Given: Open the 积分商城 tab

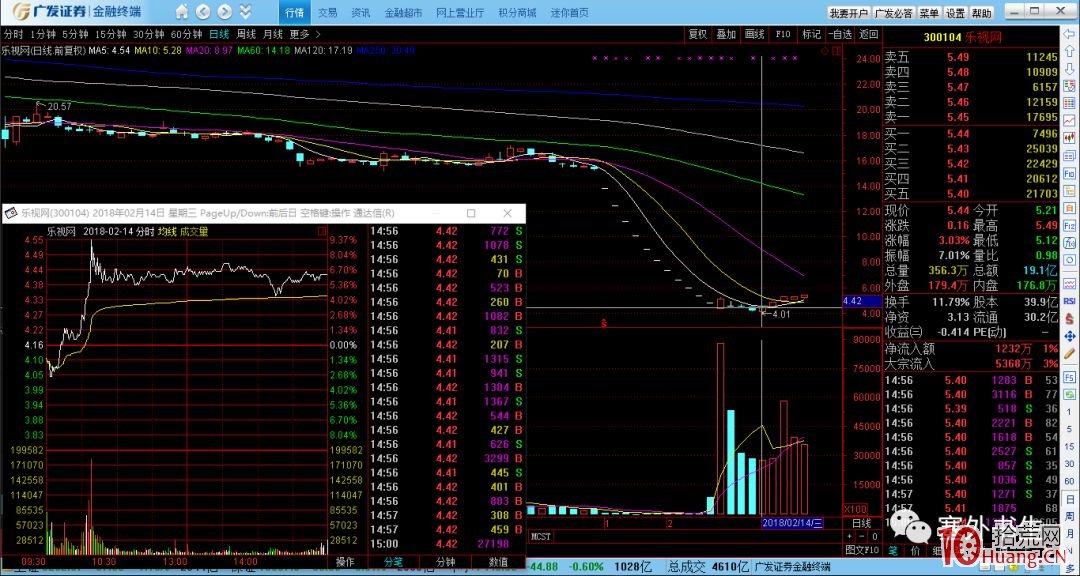Looking at the screenshot, I should point(517,12).
